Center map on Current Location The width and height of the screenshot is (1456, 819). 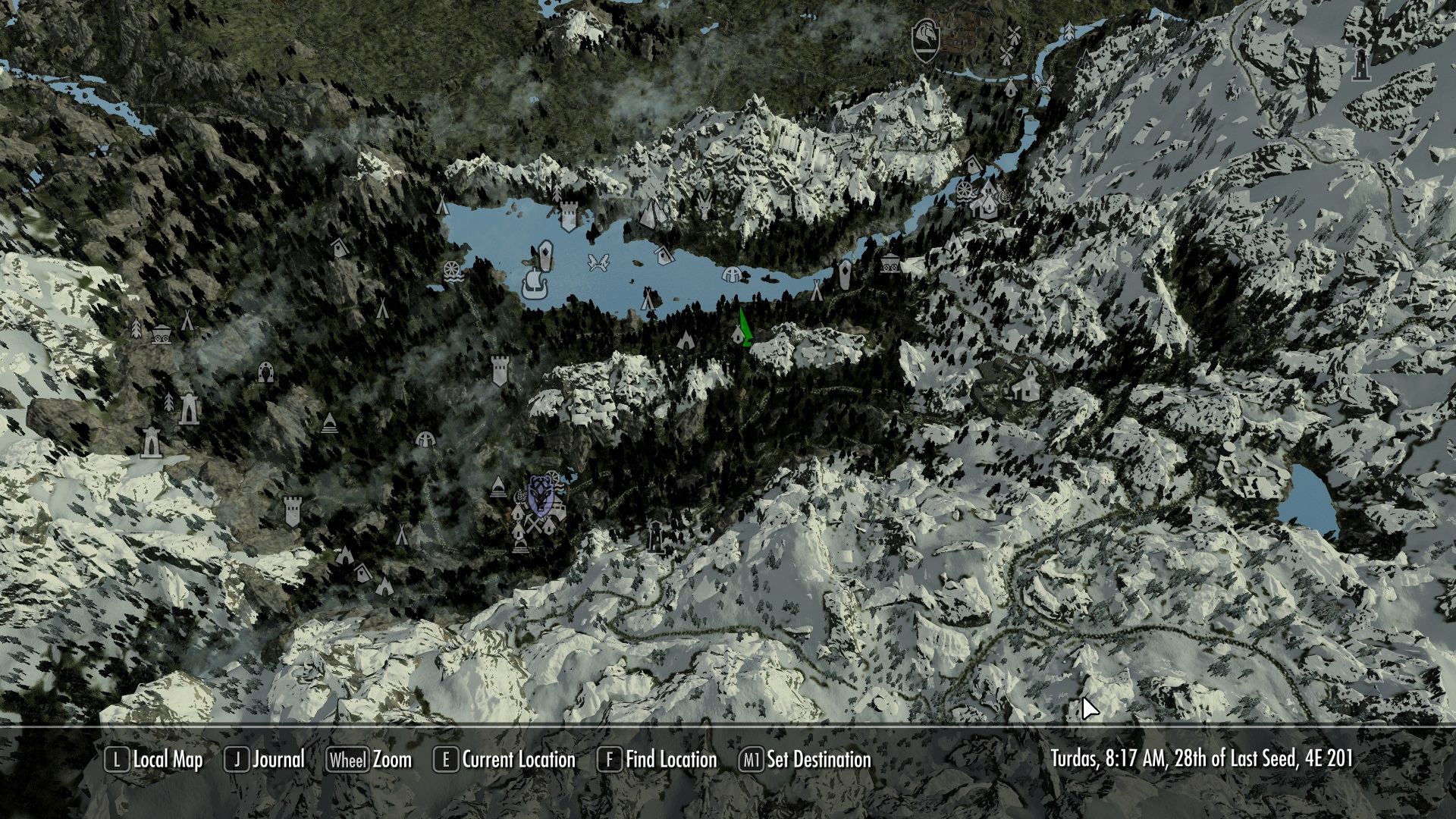(x=505, y=760)
